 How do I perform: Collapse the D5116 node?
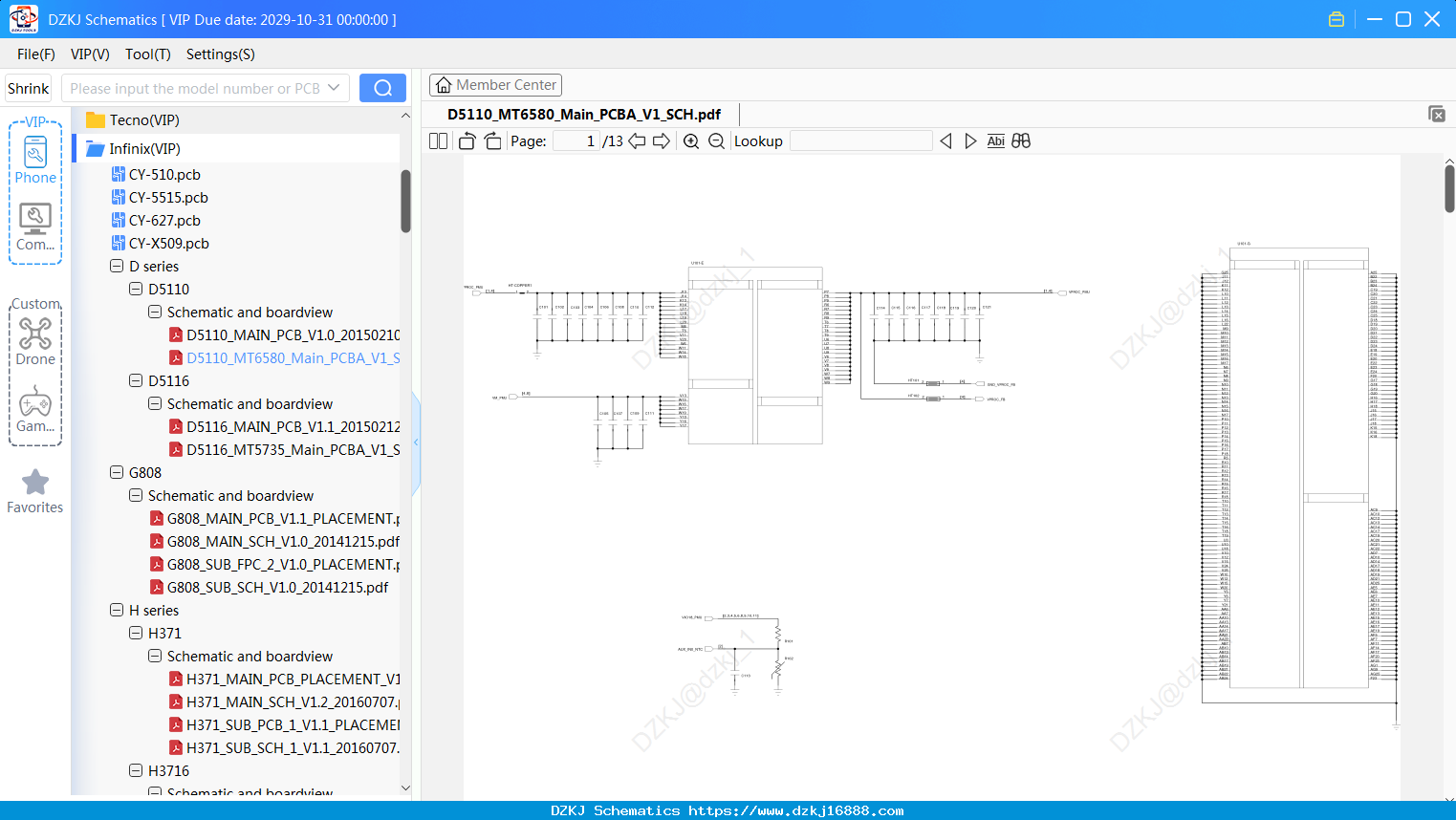click(x=136, y=381)
